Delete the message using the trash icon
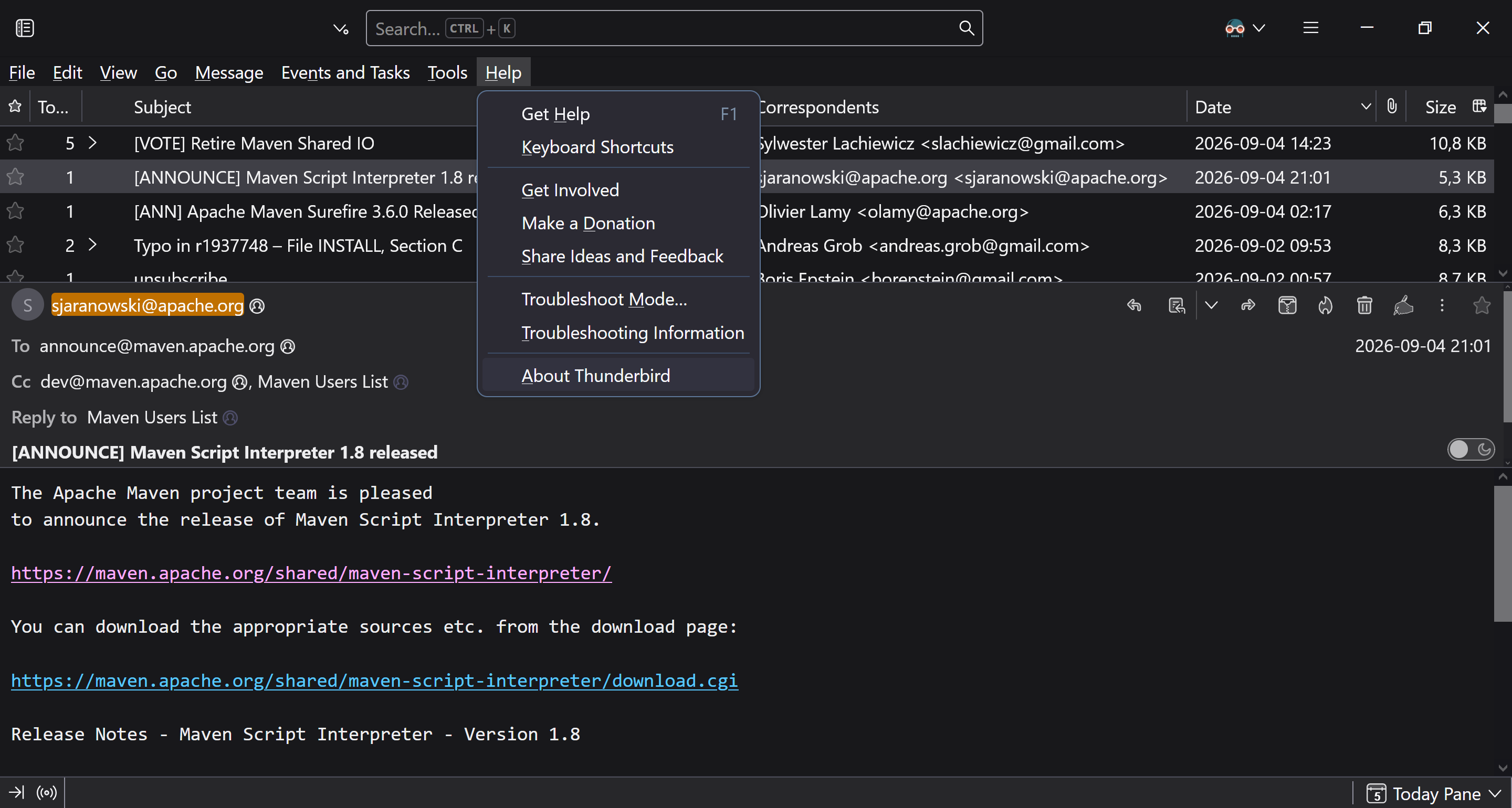Viewport: 1512px width, 808px height. [x=1364, y=305]
